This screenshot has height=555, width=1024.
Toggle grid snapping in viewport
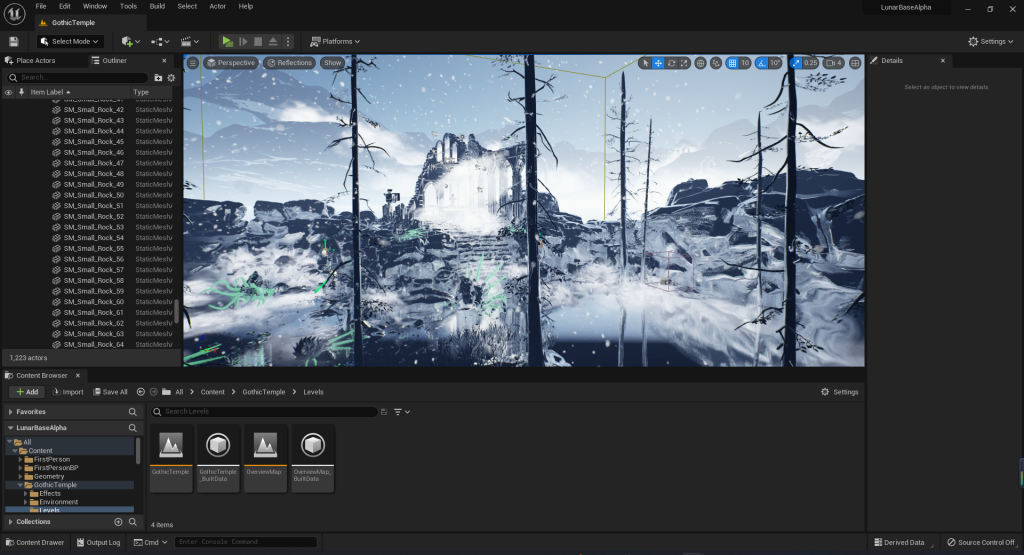click(x=732, y=63)
